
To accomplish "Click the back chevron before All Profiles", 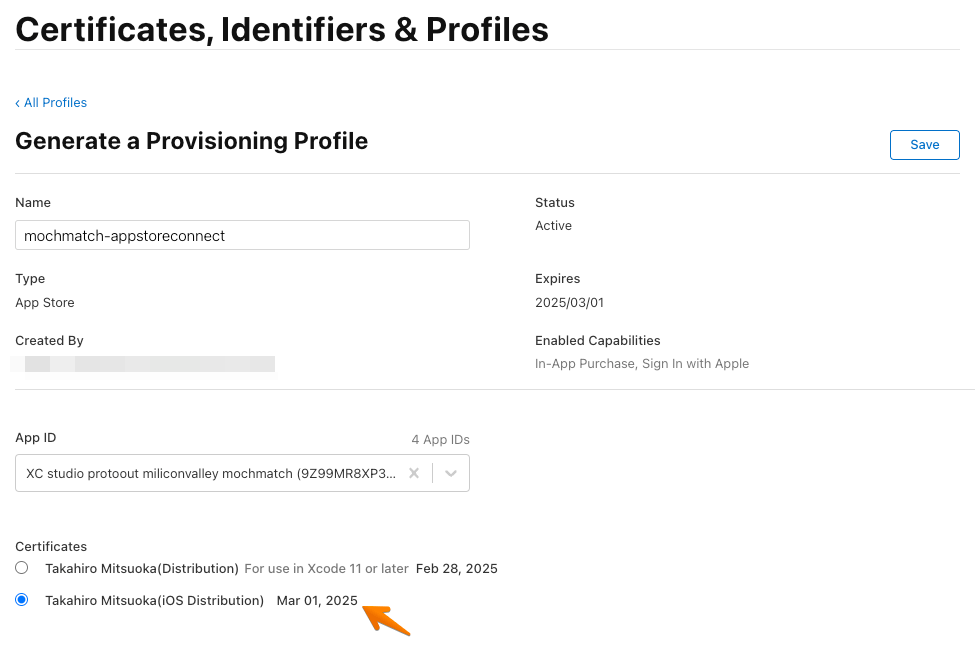I will point(17,103).
